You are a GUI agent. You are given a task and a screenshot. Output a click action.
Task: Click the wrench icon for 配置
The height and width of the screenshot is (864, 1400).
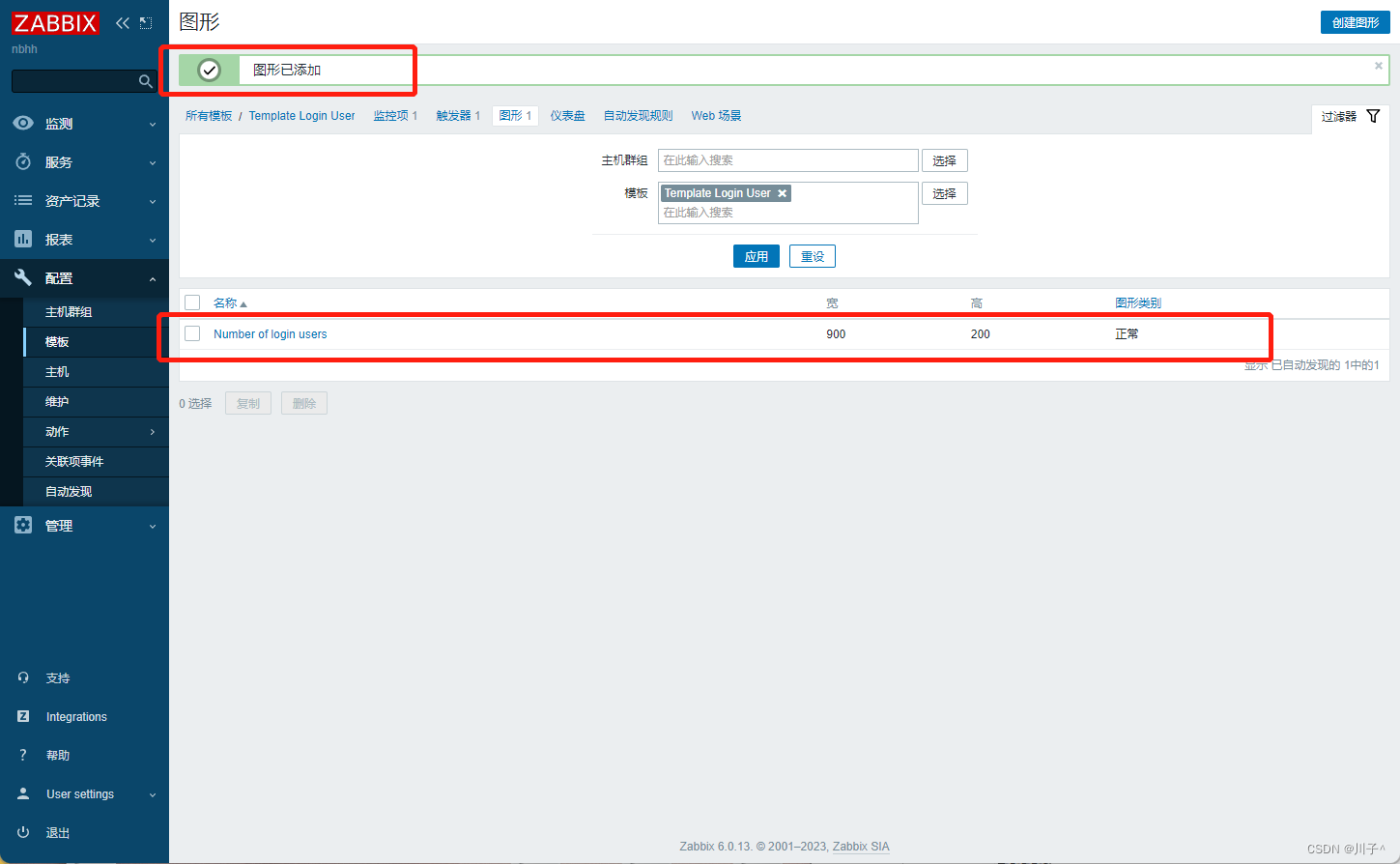23,277
